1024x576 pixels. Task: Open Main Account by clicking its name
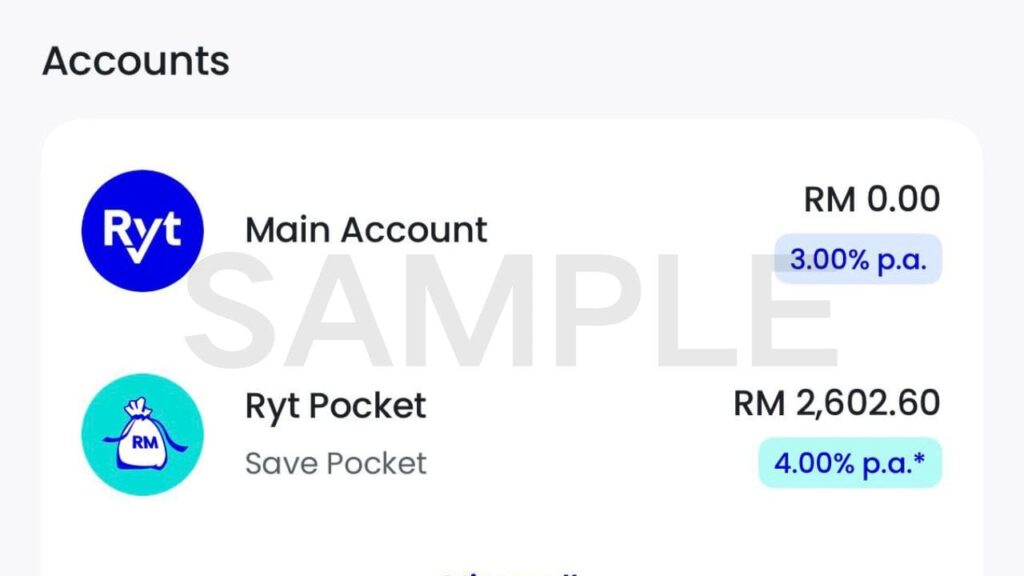(366, 230)
